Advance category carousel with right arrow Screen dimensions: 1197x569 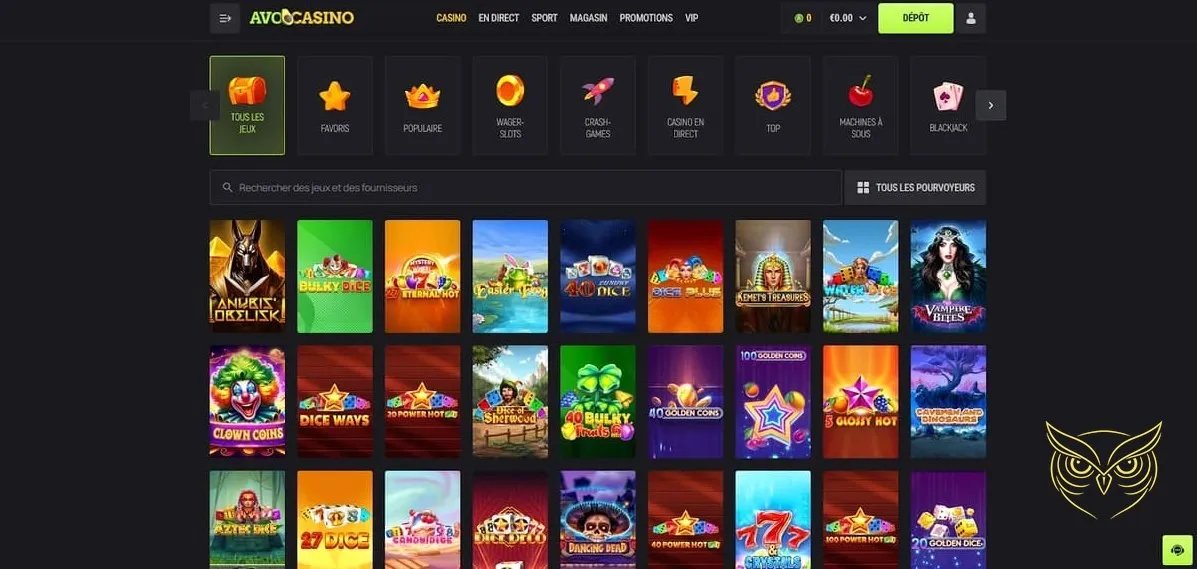tap(990, 105)
